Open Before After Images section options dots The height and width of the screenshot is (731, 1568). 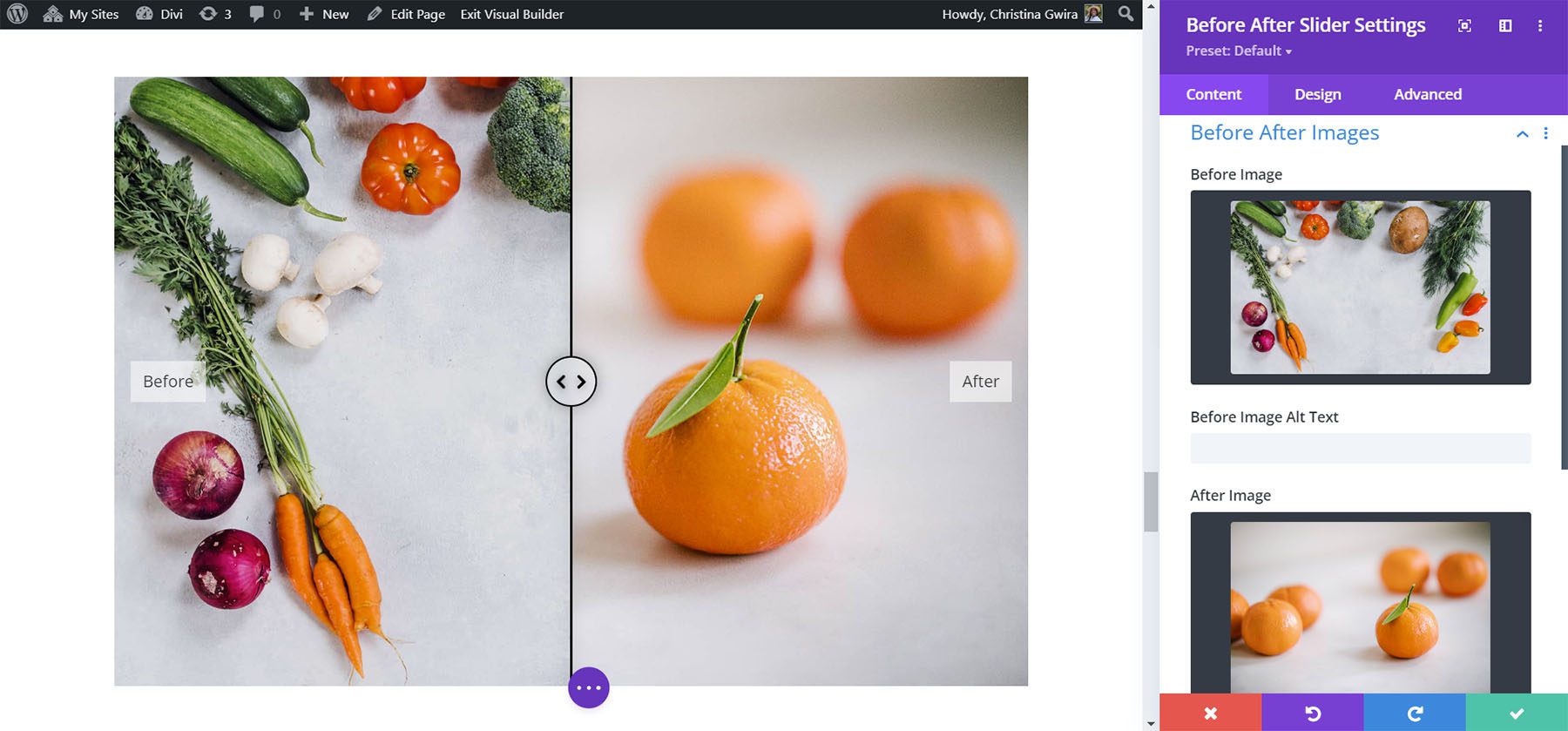1546,133
